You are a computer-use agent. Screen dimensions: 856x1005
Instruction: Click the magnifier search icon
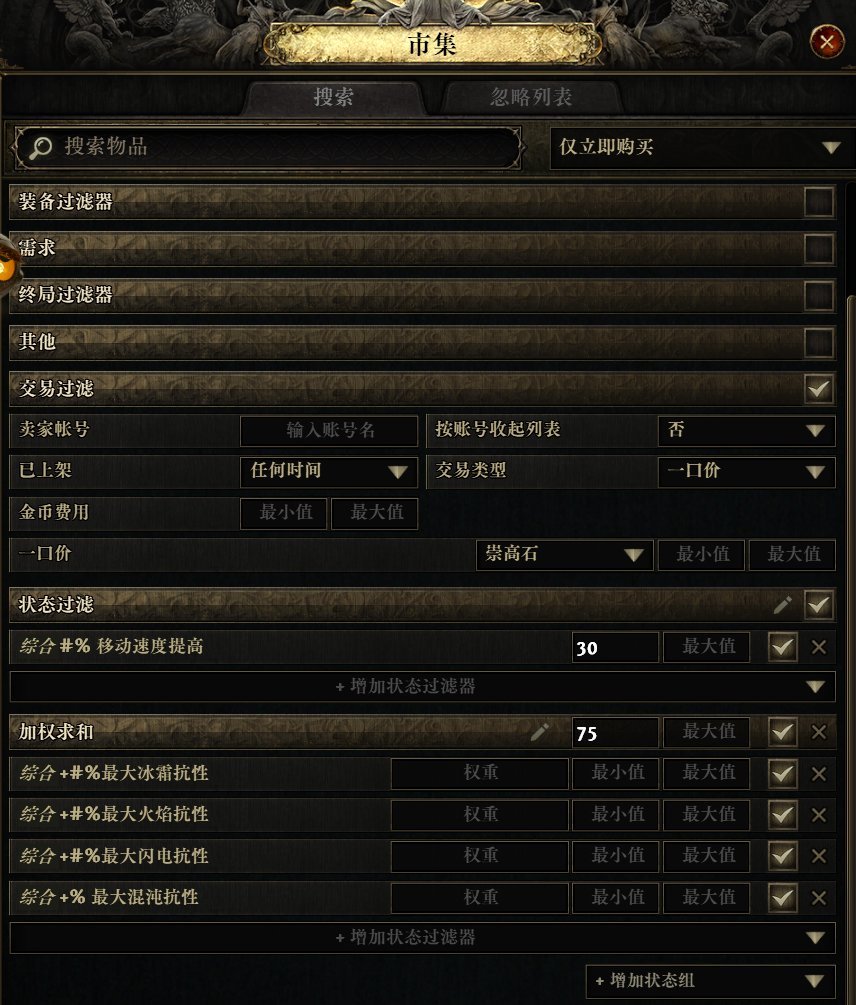(x=40, y=147)
